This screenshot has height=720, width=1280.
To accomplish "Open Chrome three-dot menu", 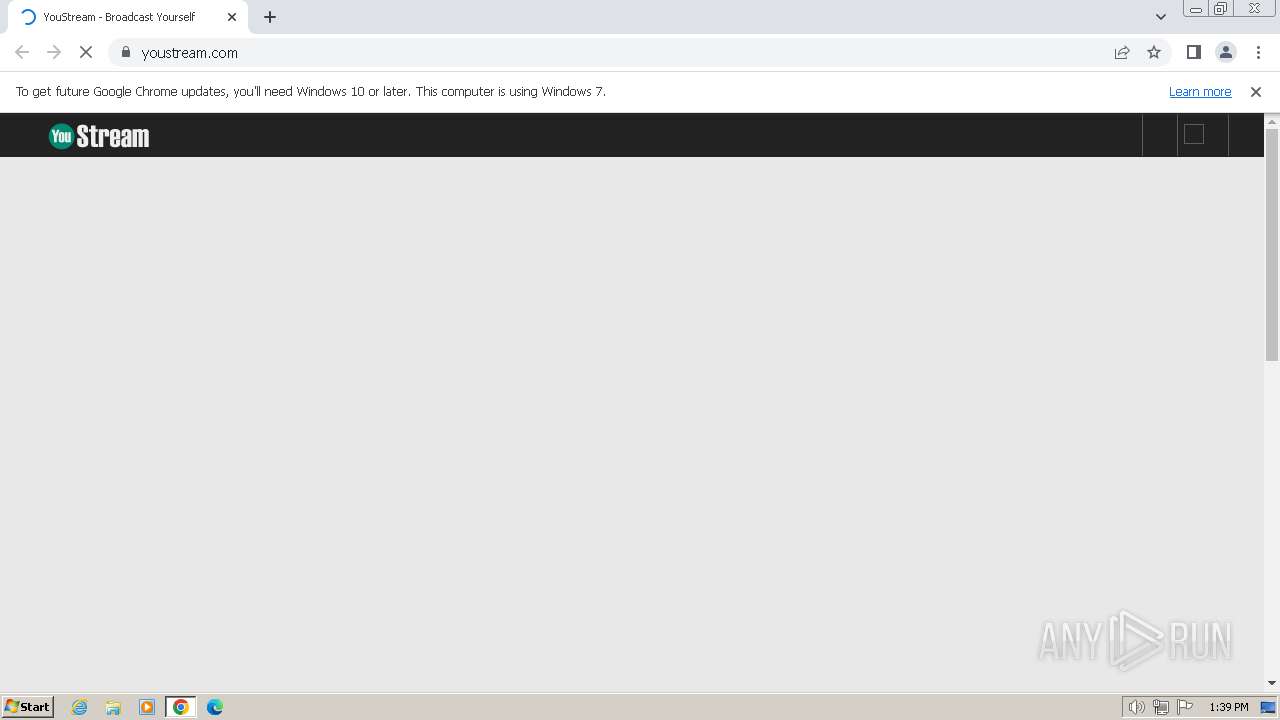I will 1258,52.
